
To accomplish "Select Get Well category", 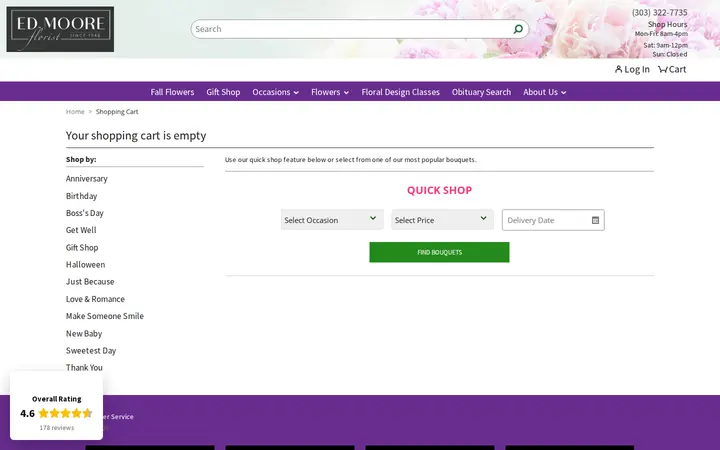I will 81,230.
